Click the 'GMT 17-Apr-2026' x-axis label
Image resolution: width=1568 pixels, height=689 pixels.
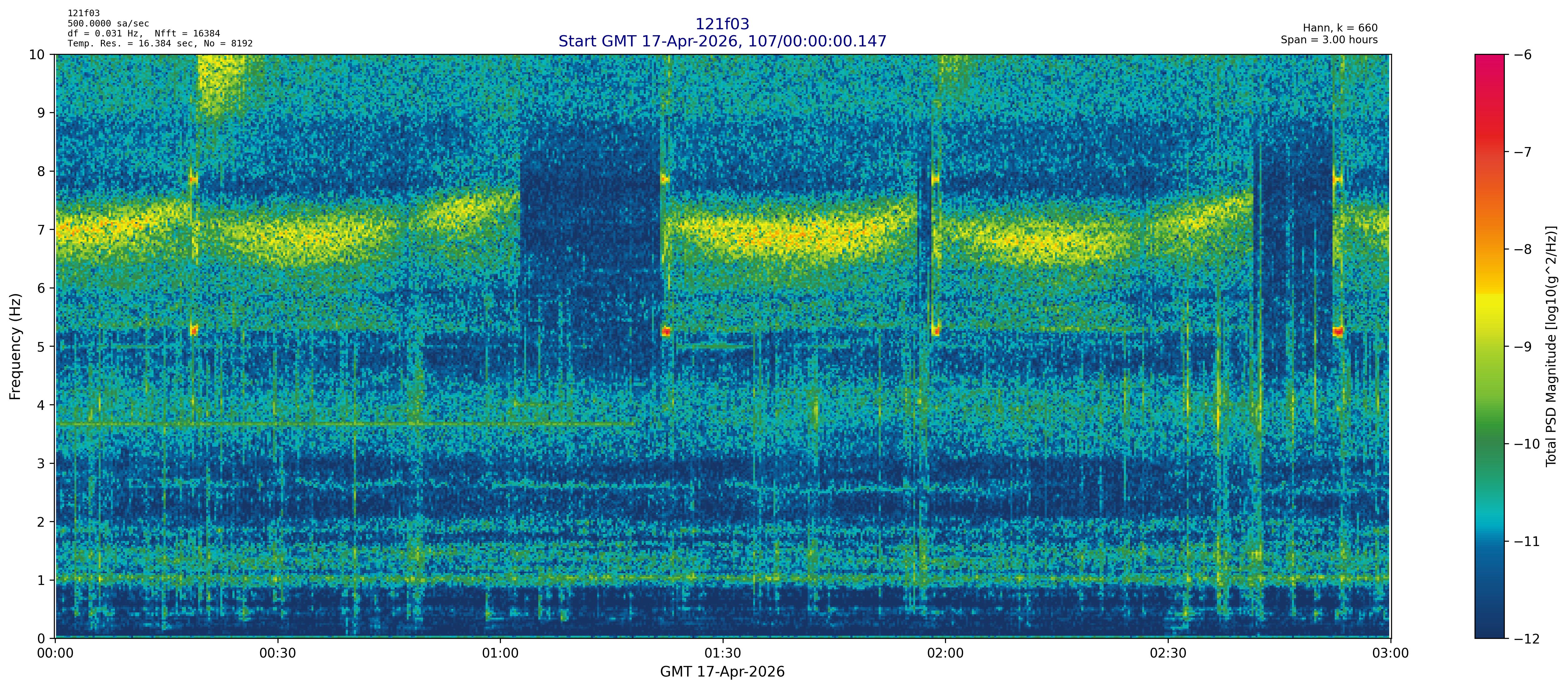[722, 672]
